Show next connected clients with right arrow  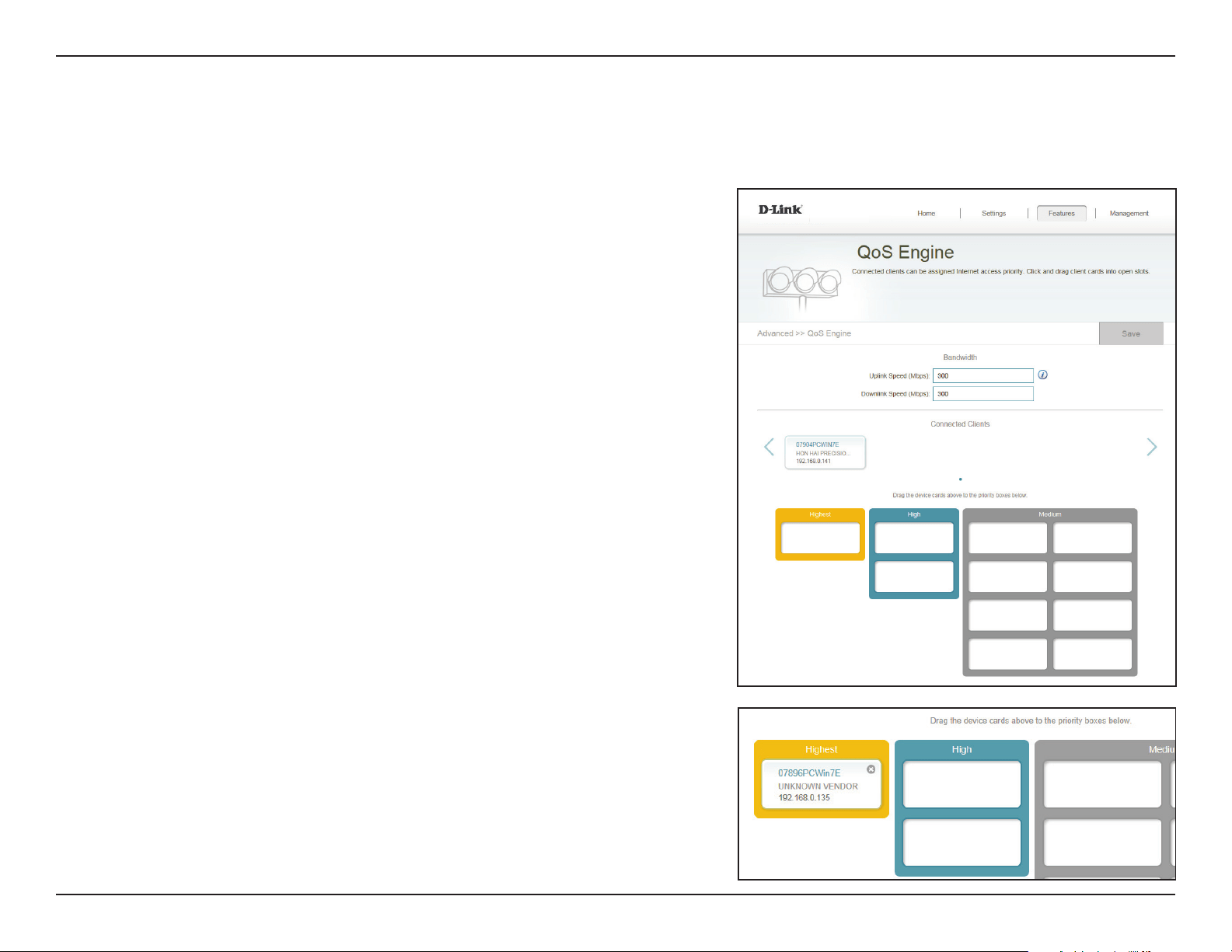tap(1151, 447)
